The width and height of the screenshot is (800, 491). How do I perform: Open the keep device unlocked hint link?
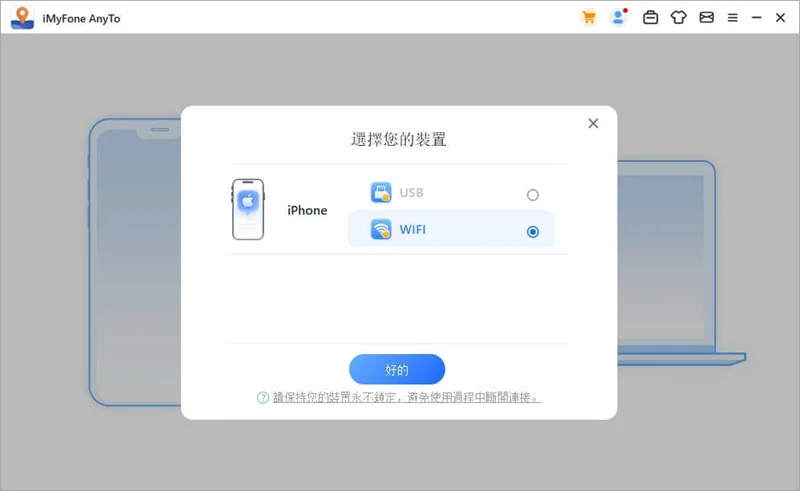point(407,397)
